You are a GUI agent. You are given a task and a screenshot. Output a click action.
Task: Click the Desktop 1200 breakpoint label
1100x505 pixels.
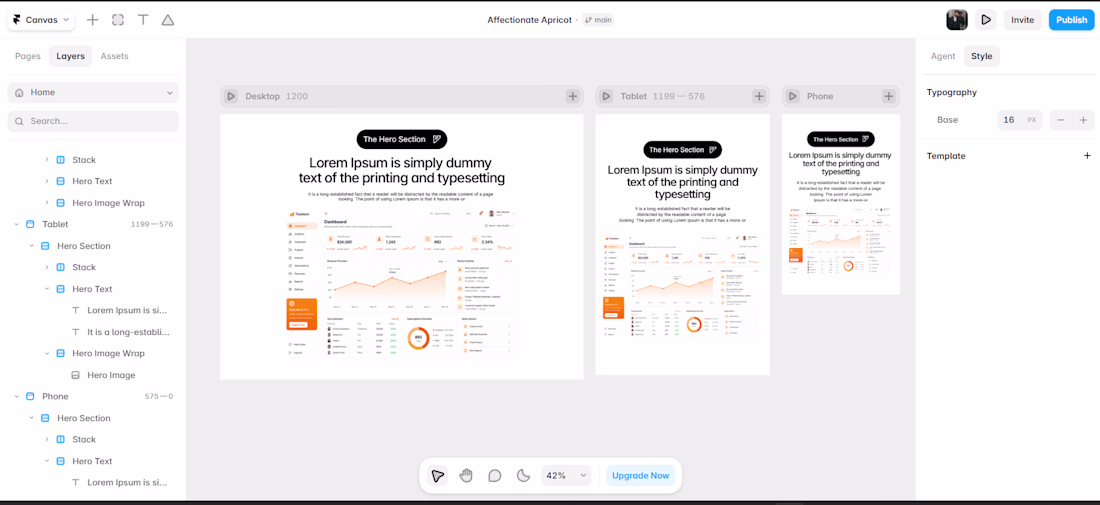pyautogui.click(x=276, y=96)
